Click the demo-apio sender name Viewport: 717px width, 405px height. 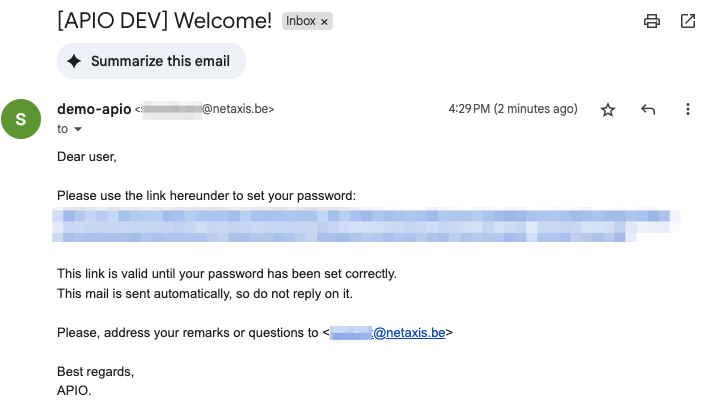click(94, 109)
